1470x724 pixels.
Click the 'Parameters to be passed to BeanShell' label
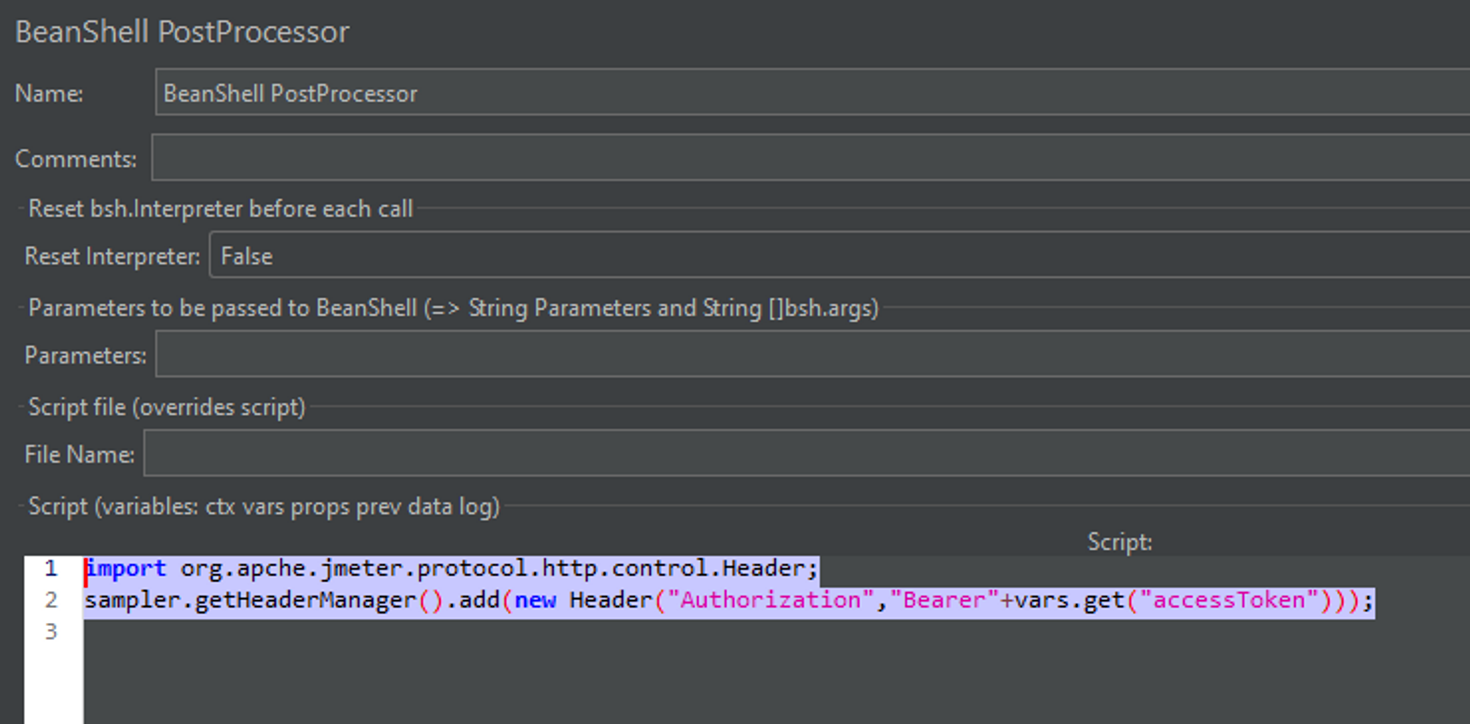click(453, 308)
